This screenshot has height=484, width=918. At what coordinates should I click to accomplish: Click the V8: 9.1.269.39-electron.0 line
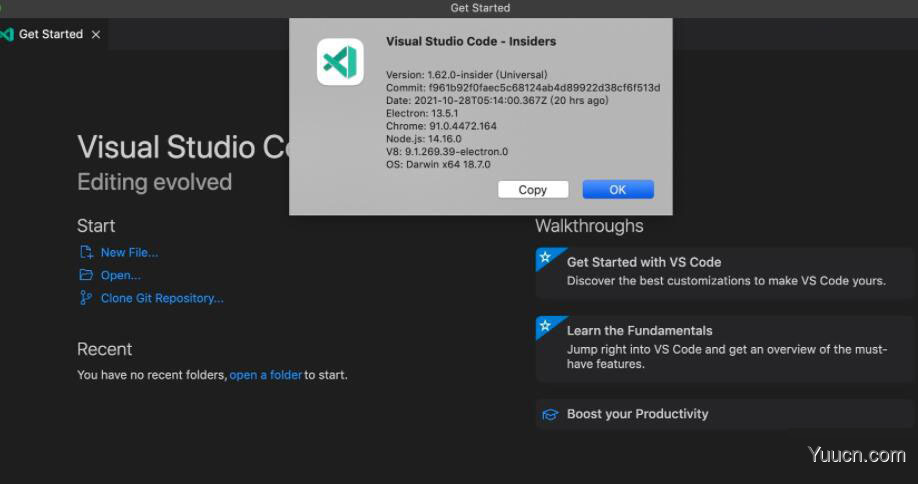tap(447, 152)
